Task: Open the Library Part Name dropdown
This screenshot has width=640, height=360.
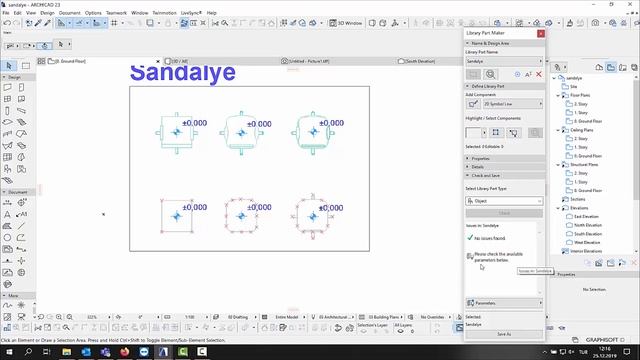Action: pyautogui.click(x=504, y=61)
